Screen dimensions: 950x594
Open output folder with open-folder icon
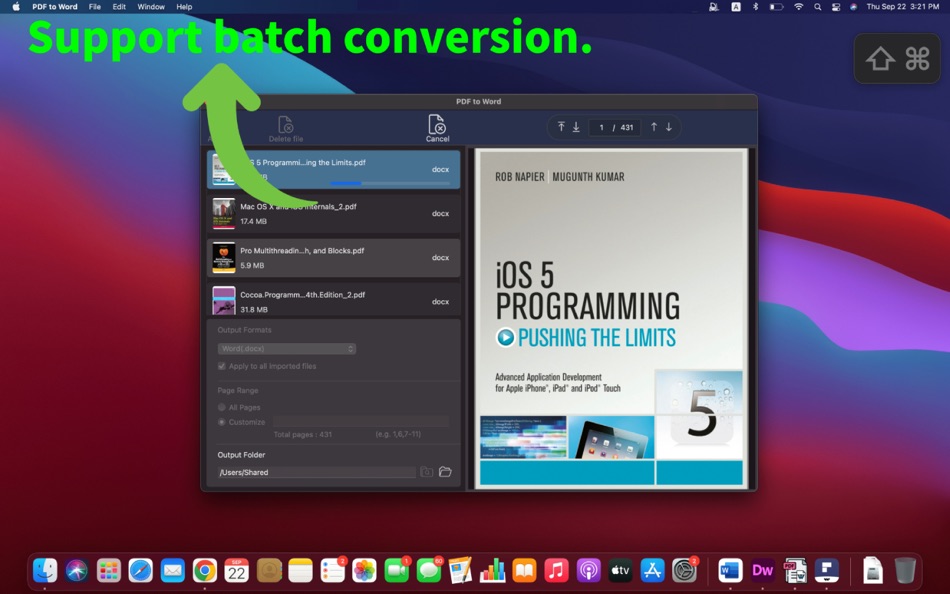(445, 472)
